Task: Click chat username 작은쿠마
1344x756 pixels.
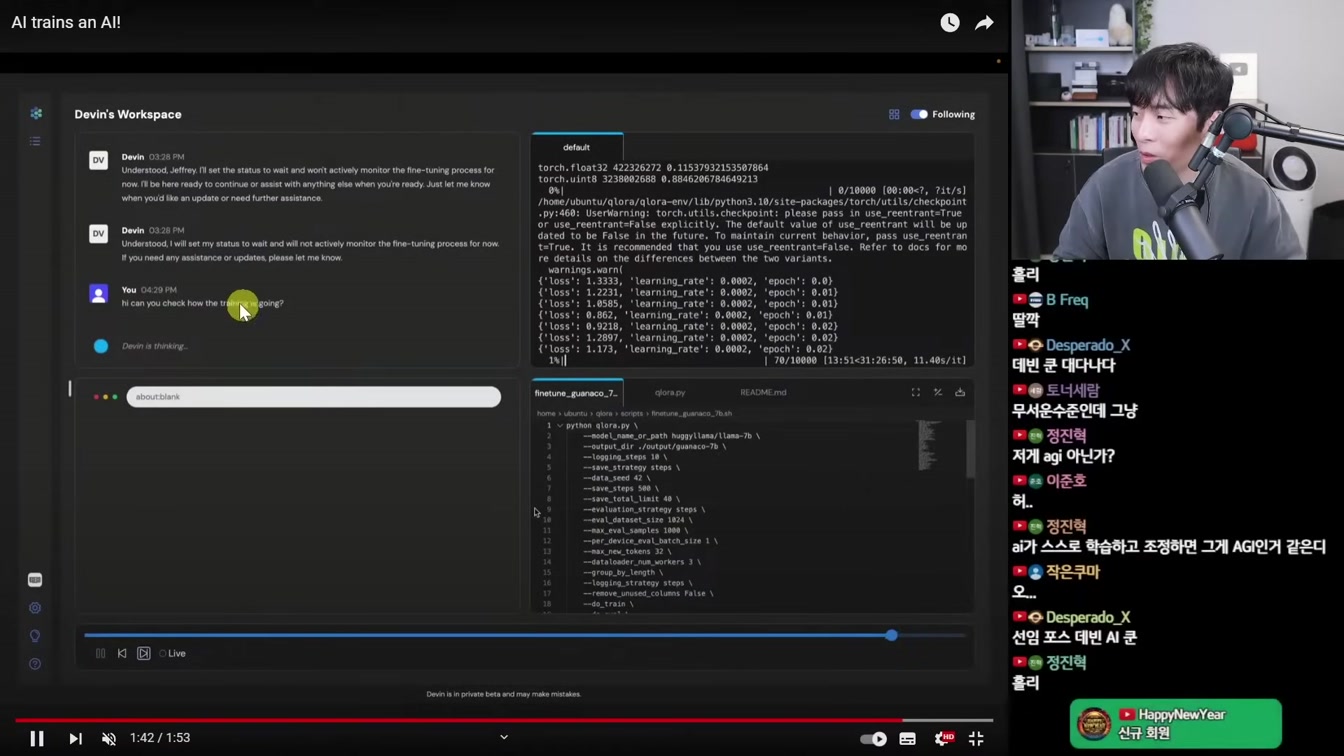Action: pyautogui.click(x=1073, y=572)
